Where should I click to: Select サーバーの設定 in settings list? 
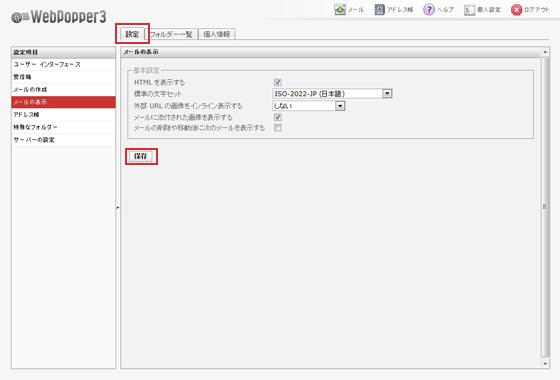point(64,140)
